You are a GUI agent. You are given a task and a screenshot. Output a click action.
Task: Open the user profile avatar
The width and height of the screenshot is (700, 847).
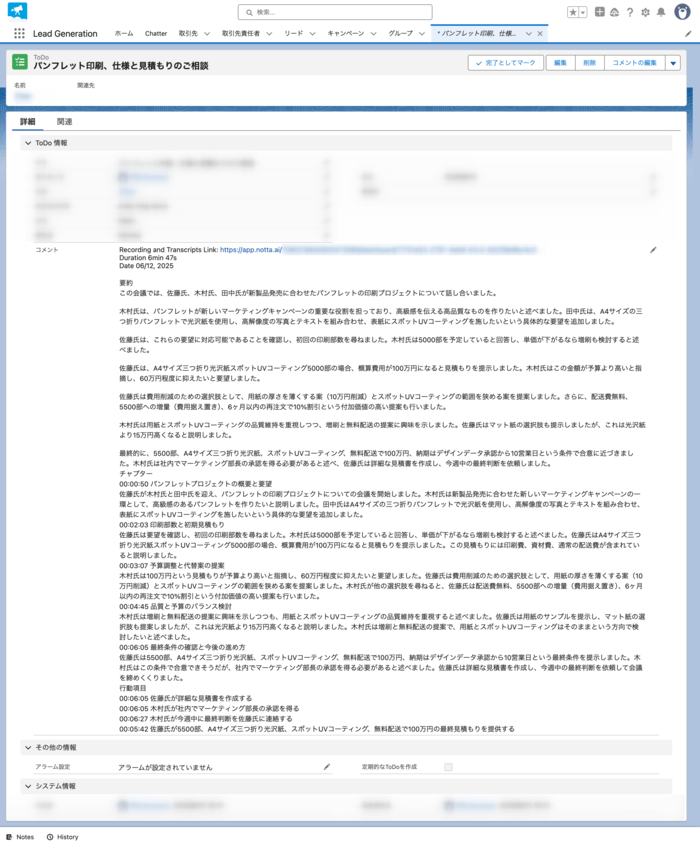pyautogui.click(x=682, y=11)
